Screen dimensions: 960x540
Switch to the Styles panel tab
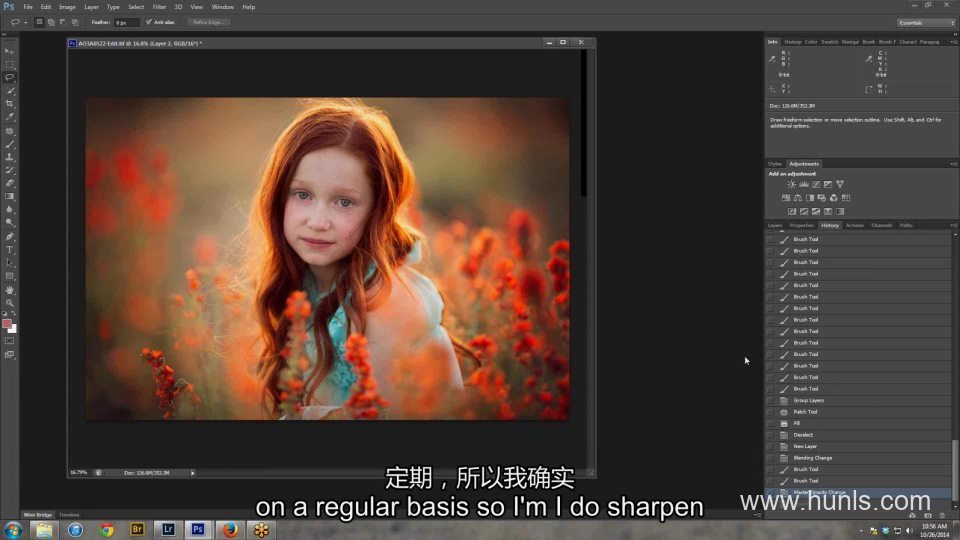[x=775, y=164]
